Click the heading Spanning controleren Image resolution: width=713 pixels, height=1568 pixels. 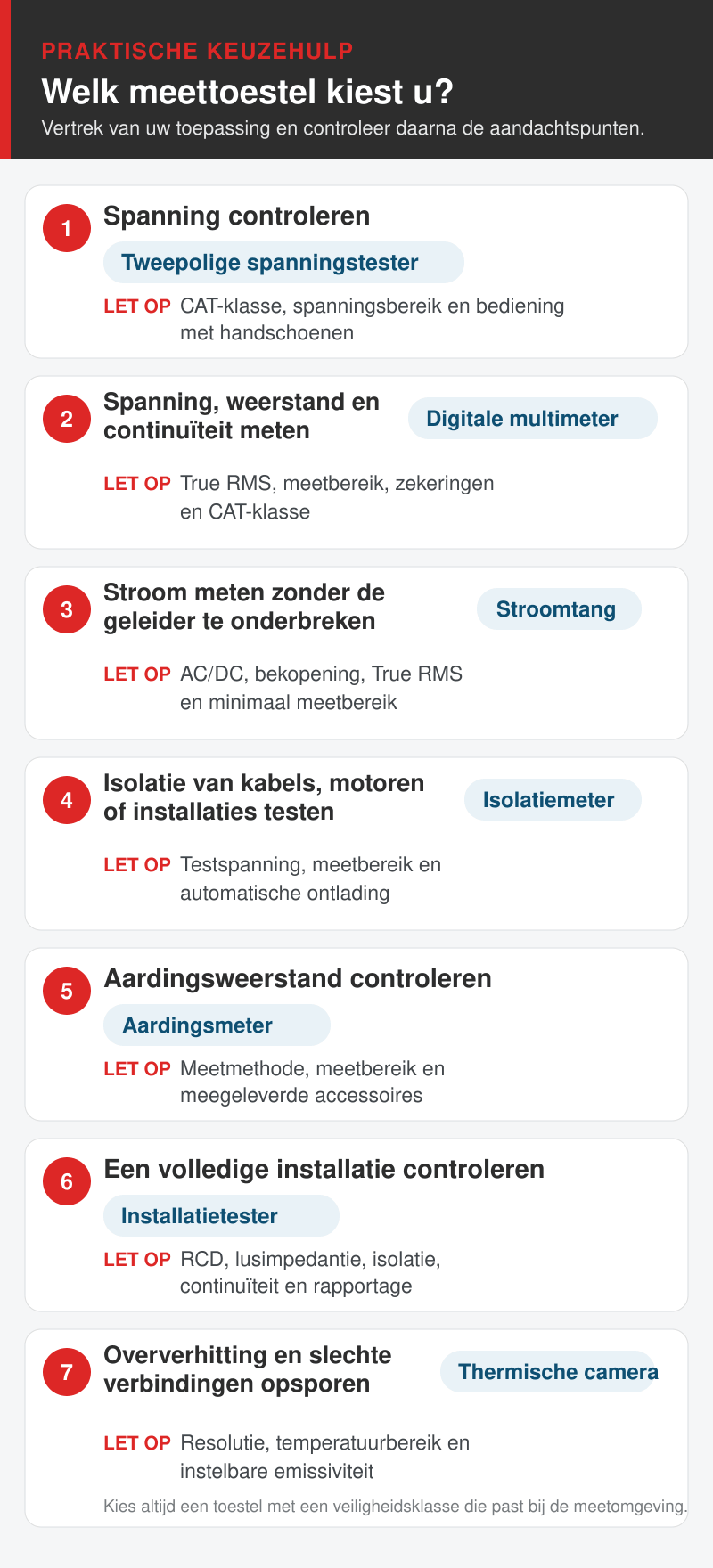coord(236,216)
